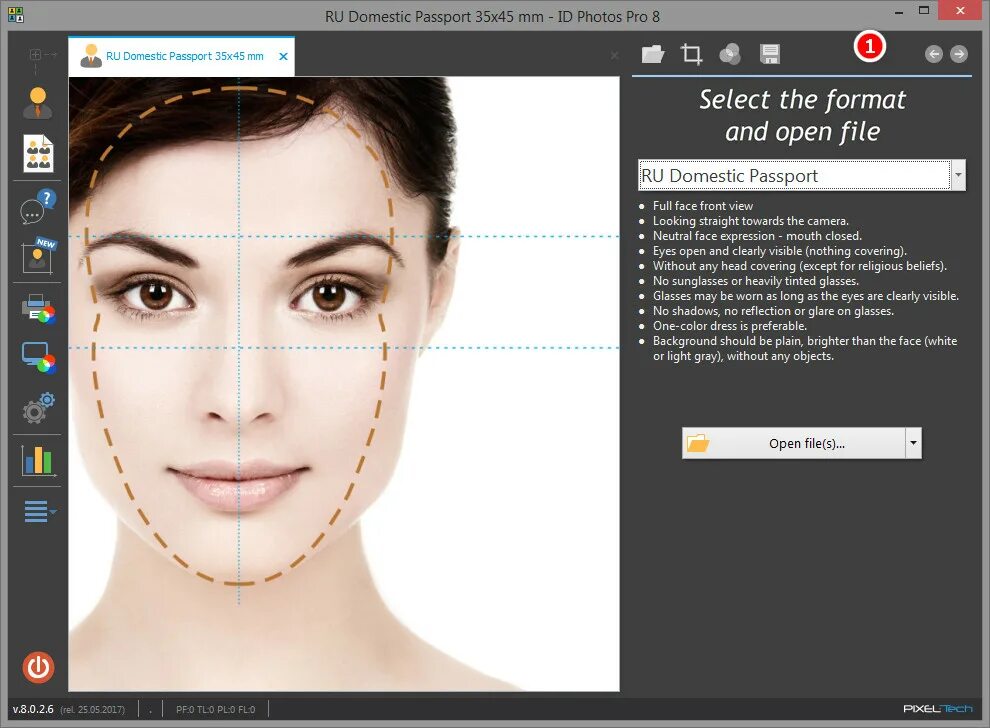Click 'No sunglasses or heavily tinted glasses' text

756,281
